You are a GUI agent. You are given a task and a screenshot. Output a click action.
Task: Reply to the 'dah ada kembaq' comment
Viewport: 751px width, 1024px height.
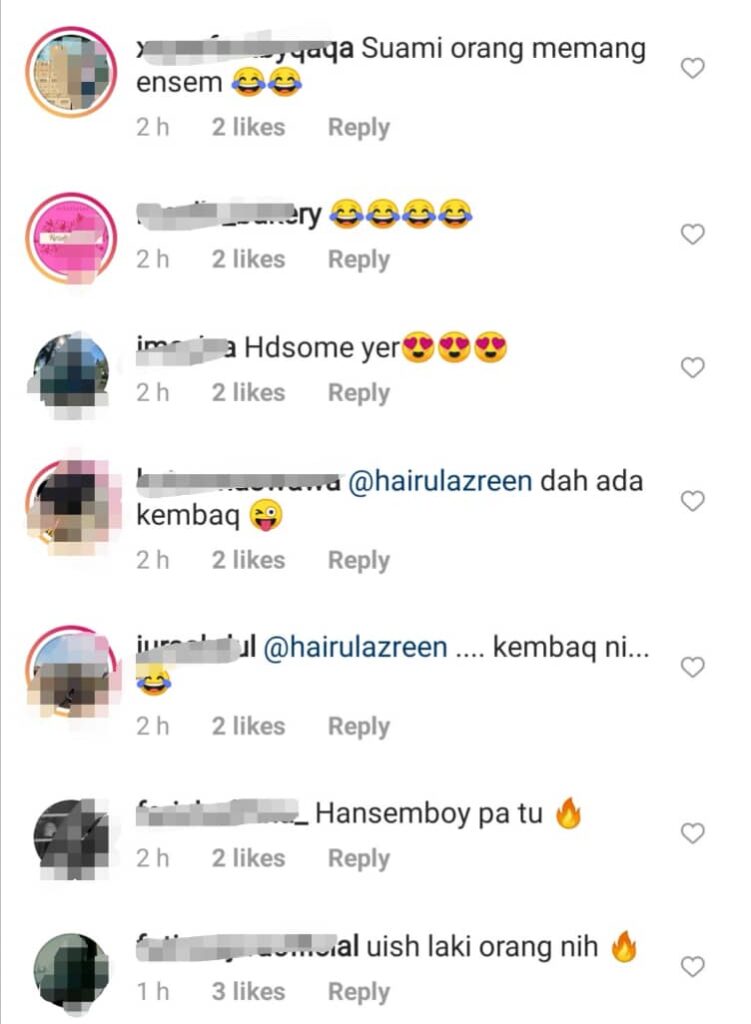coord(359,560)
